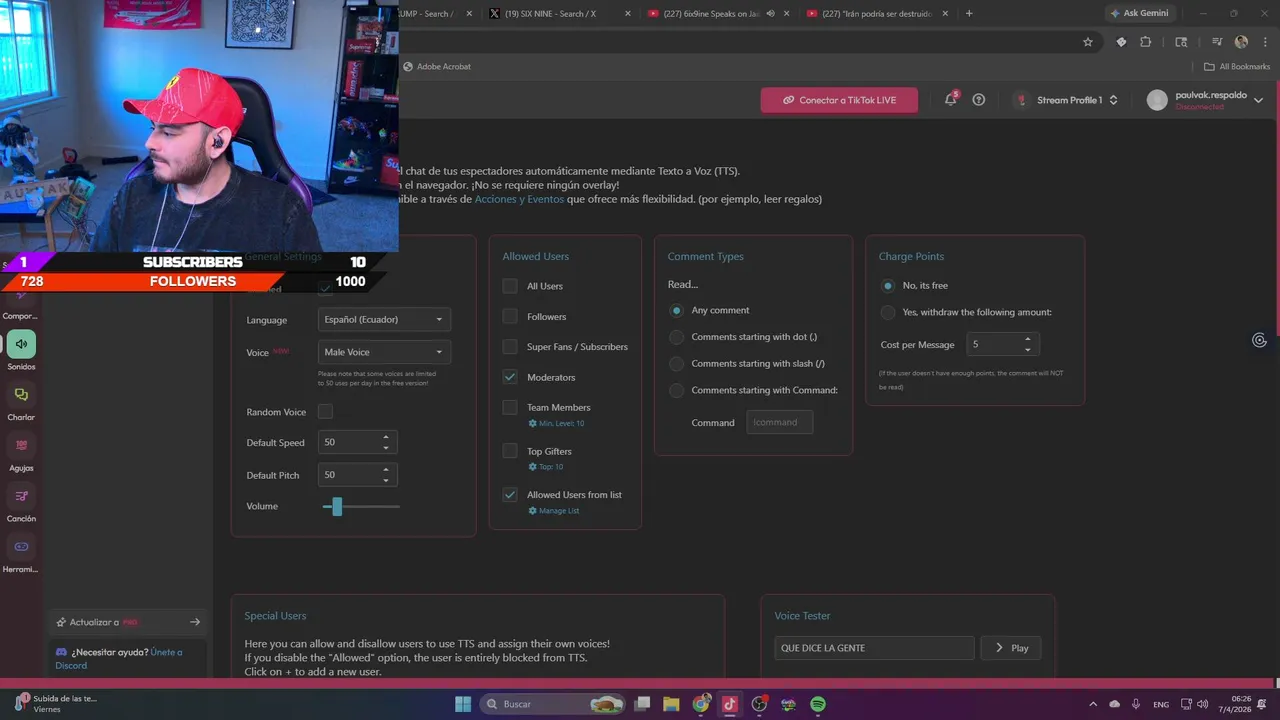The width and height of the screenshot is (1280, 720).
Task: Check the Top Gifters checkbox
Action: coord(510,451)
